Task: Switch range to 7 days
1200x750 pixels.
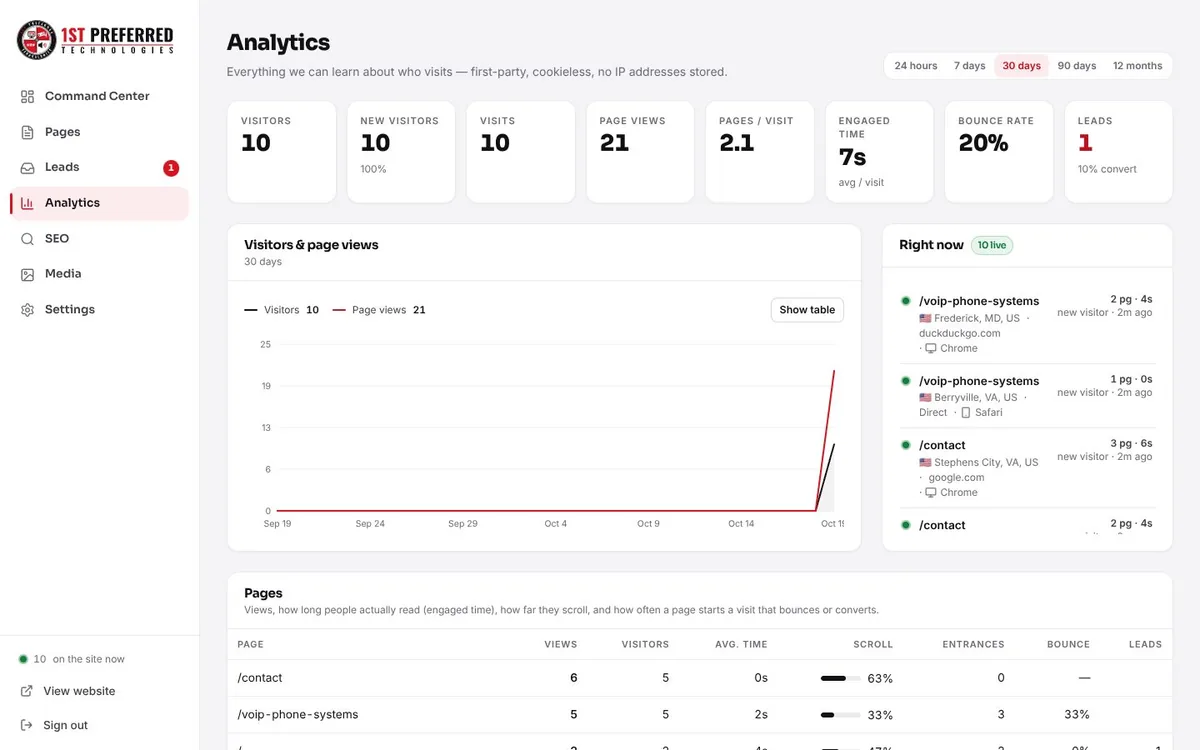Action: coord(969,66)
